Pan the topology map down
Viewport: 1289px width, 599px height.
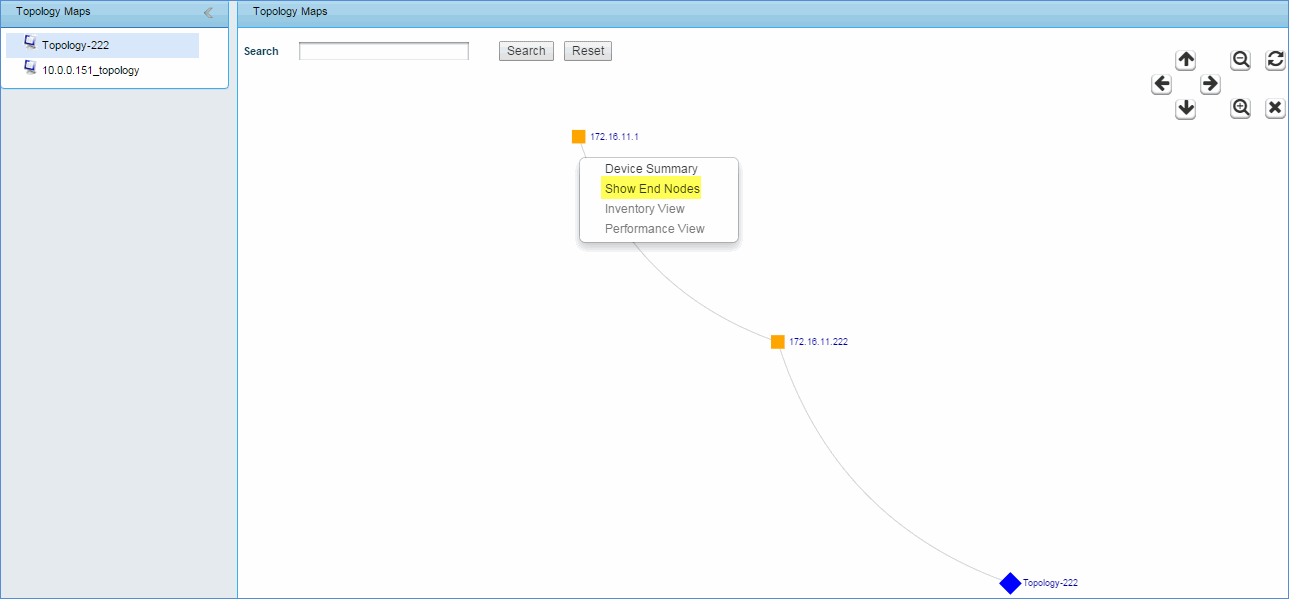click(x=1186, y=108)
